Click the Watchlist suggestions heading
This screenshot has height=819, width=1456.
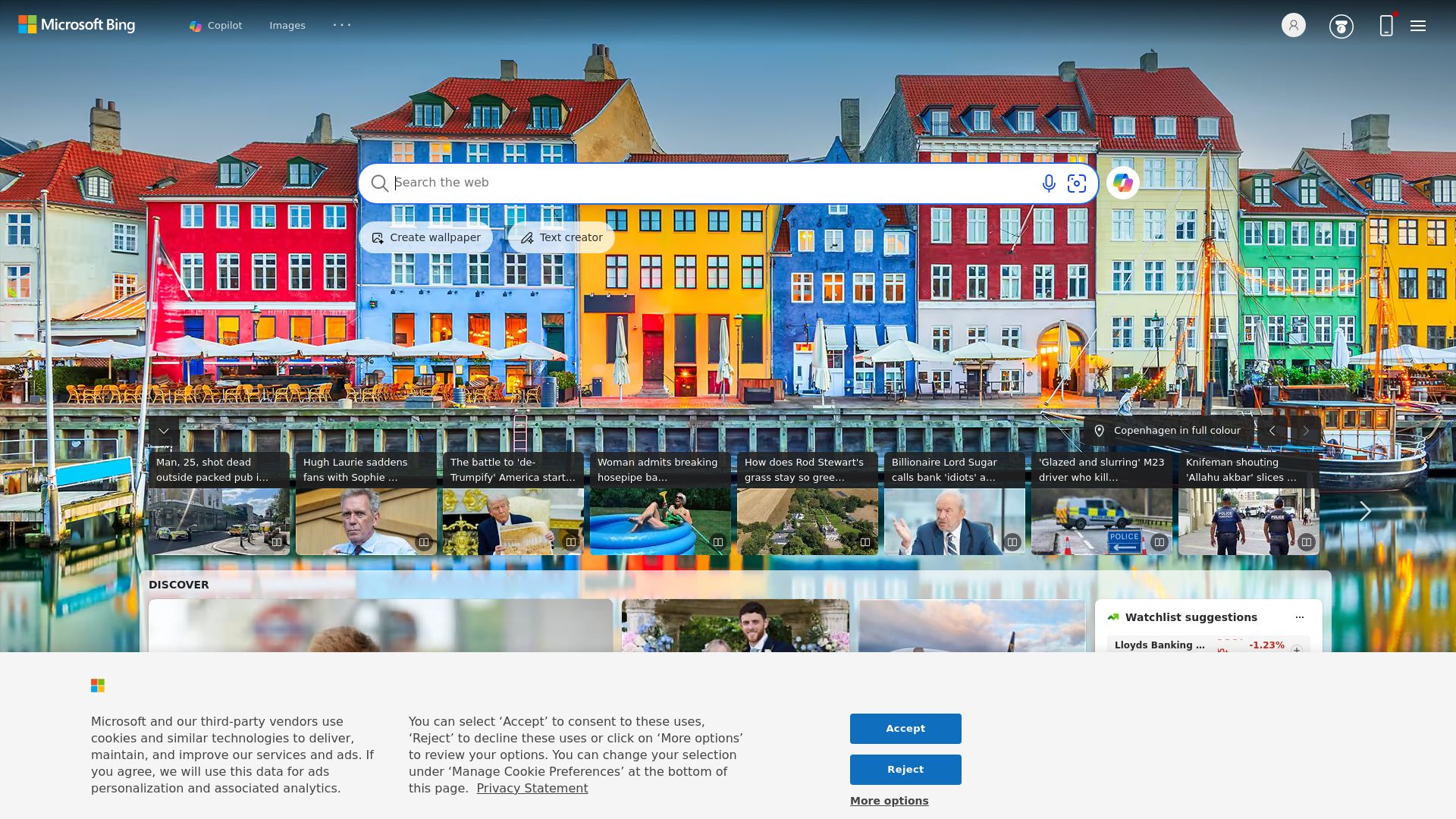pos(1191,617)
